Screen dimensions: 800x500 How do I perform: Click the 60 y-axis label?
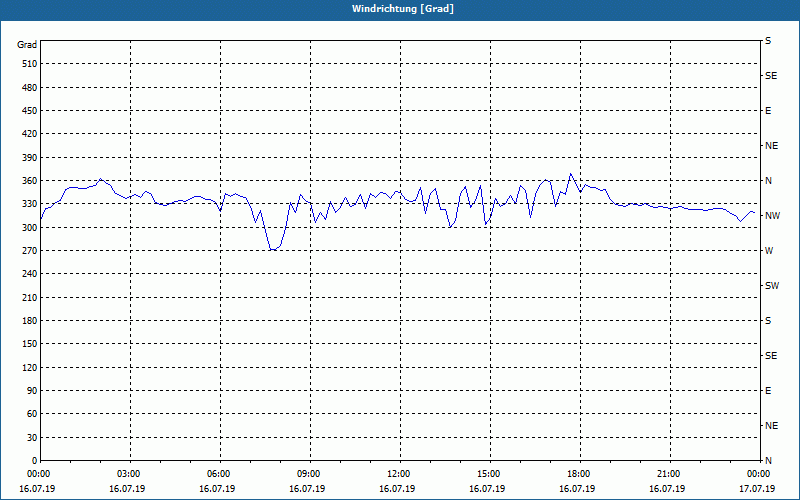(32, 414)
